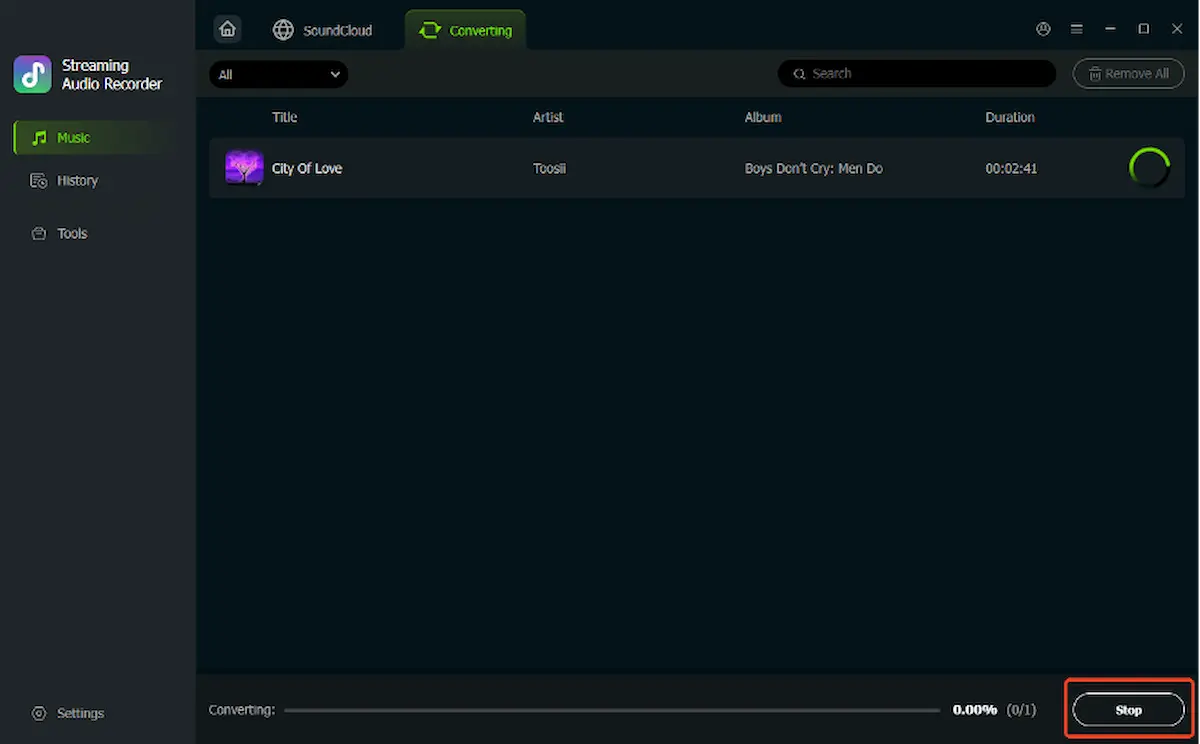Open the user account icon
The height and width of the screenshot is (744, 1200).
tap(1043, 29)
